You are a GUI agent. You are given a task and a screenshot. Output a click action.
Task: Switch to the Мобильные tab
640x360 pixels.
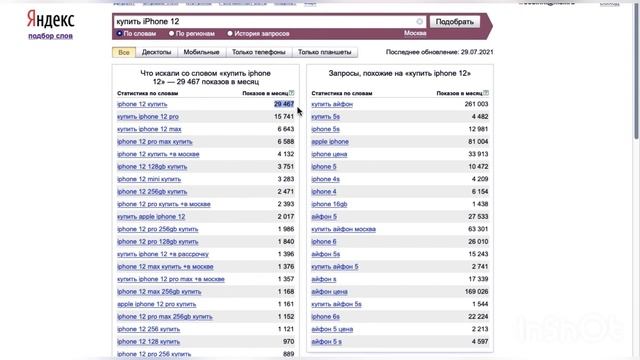[202, 52]
